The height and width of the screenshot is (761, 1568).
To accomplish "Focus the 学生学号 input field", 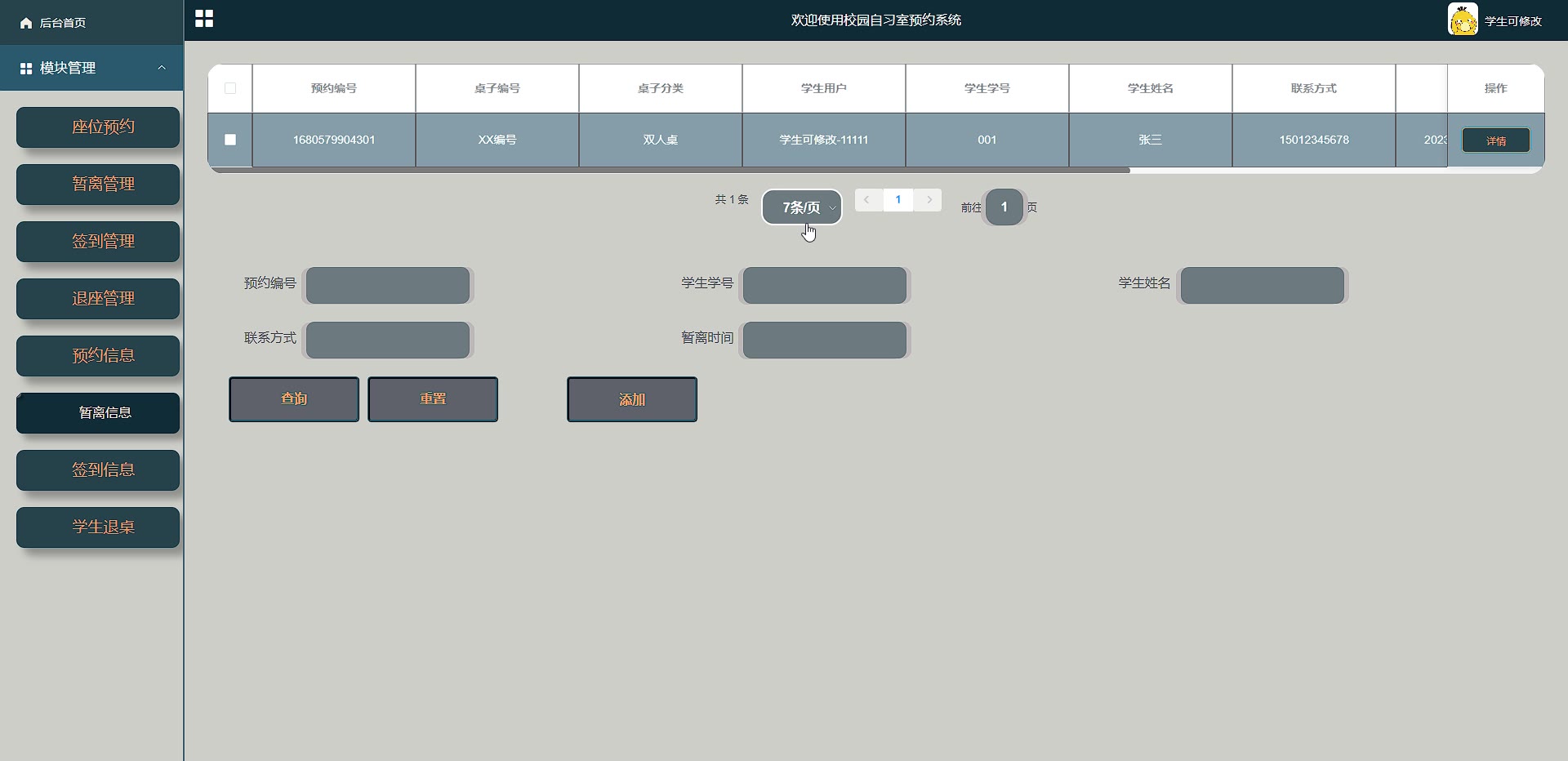I will pyautogui.click(x=825, y=286).
